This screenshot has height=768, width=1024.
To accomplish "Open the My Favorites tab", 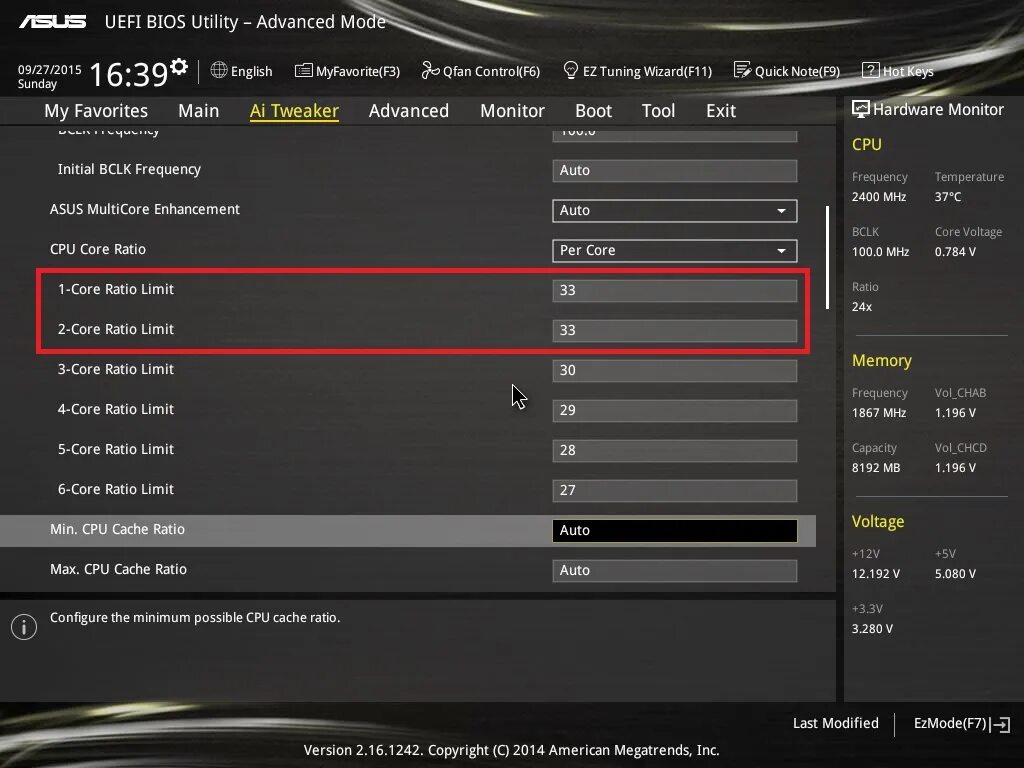I will click(96, 111).
